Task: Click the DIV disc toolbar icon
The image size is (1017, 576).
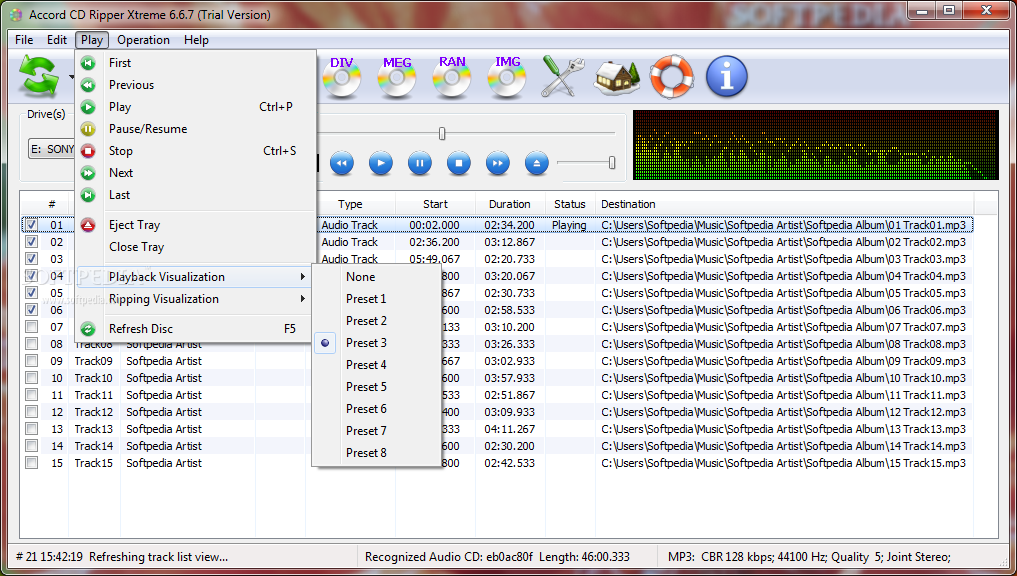Action: [342, 77]
